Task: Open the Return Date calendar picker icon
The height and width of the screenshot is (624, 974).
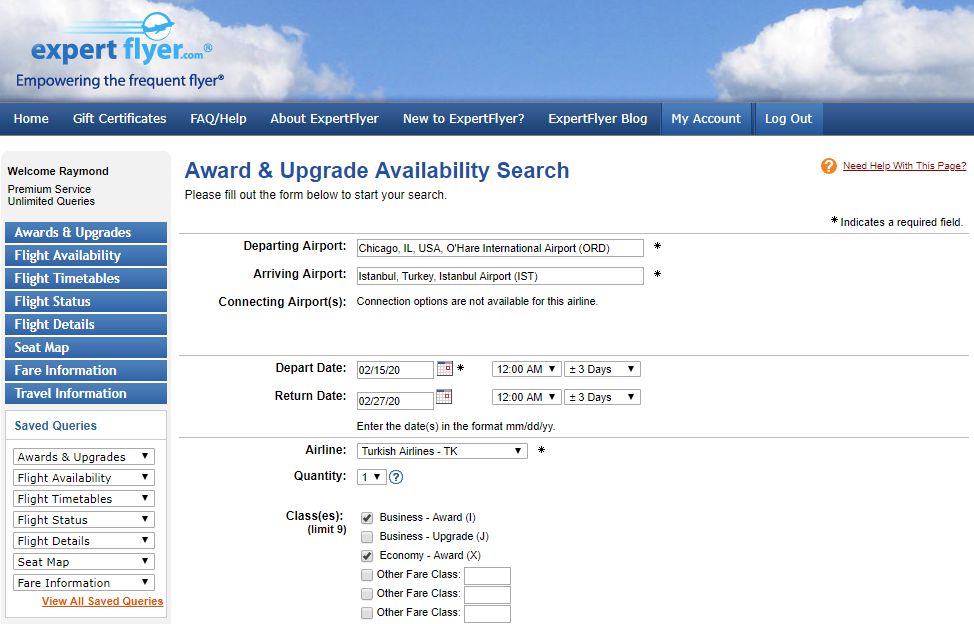Action: point(444,396)
